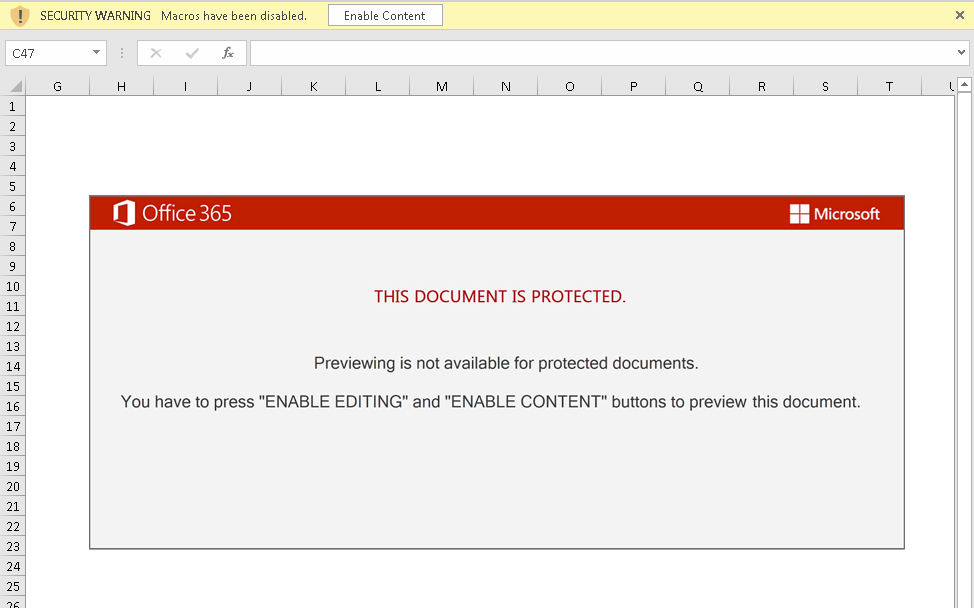The height and width of the screenshot is (608, 974).
Task: Select row 5 header
Action: coord(12,186)
